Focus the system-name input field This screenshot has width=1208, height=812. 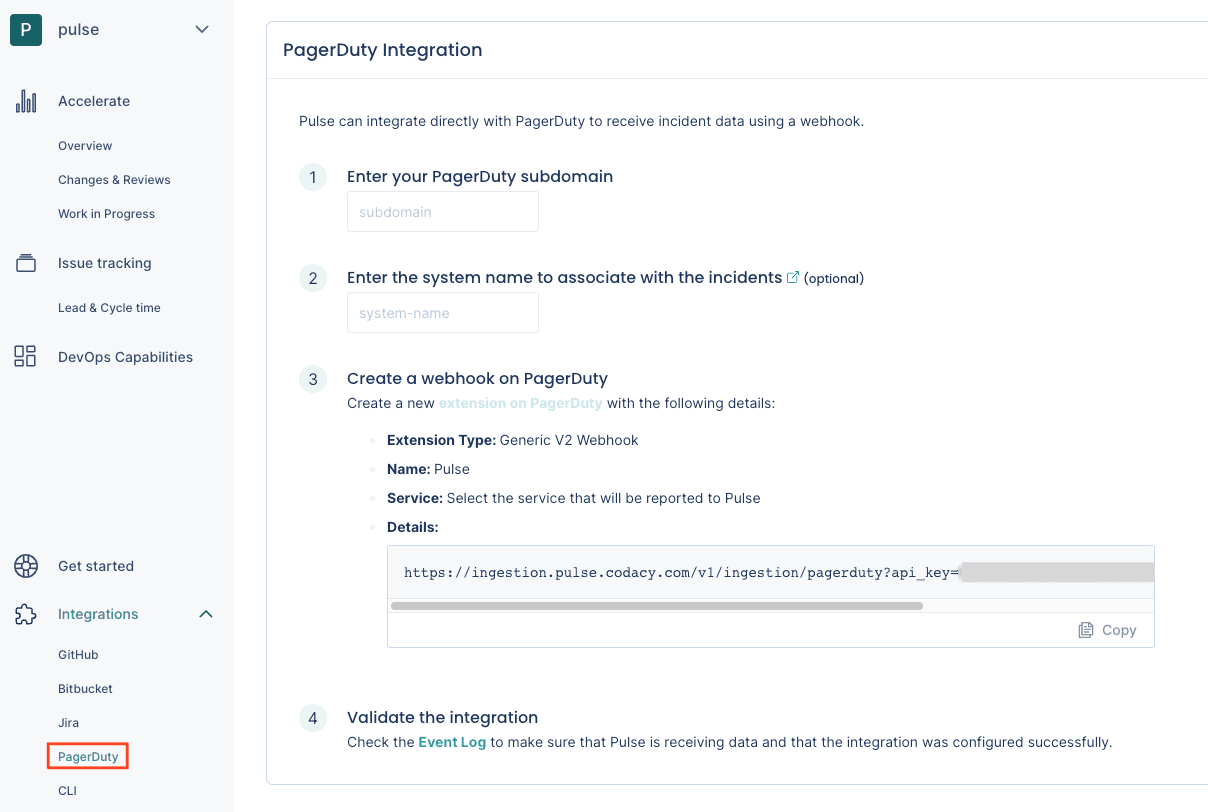coord(442,312)
